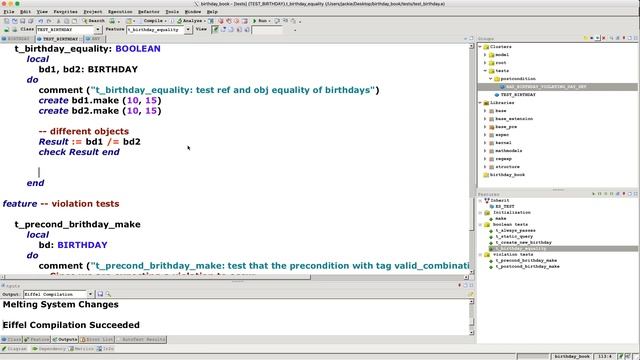This screenshot has width=640, height=360.
Task: Collapse the Clusters tree node
Action: point(480,47)
